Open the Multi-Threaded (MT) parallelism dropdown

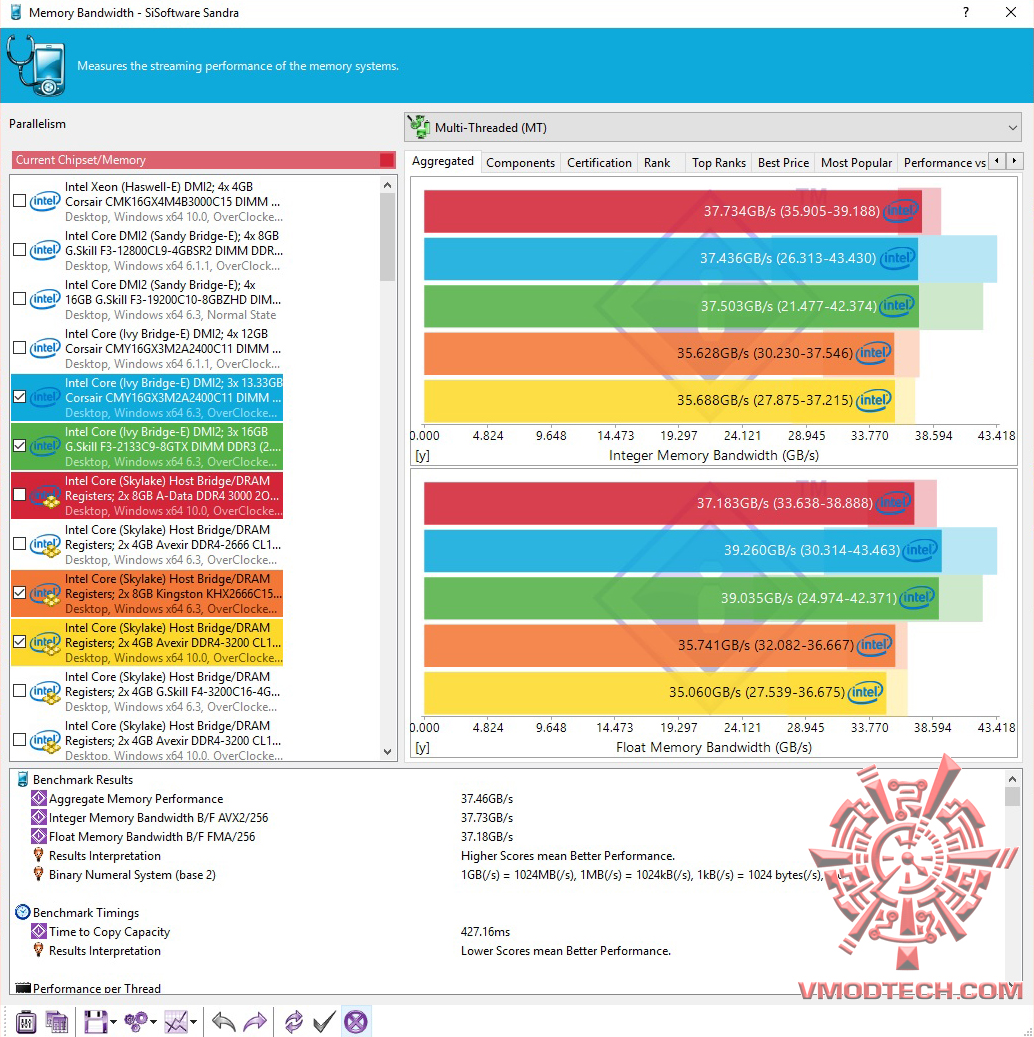coord(713,127)
